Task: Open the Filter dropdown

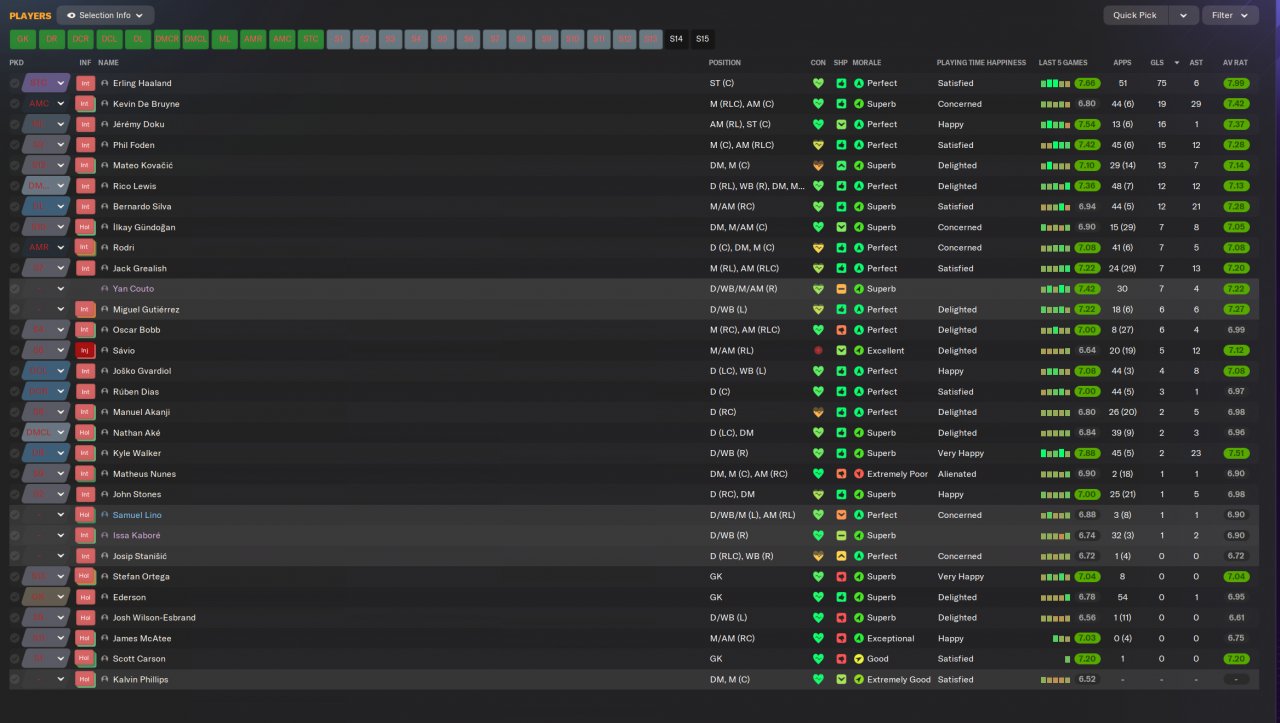Action: [1231, 15]
